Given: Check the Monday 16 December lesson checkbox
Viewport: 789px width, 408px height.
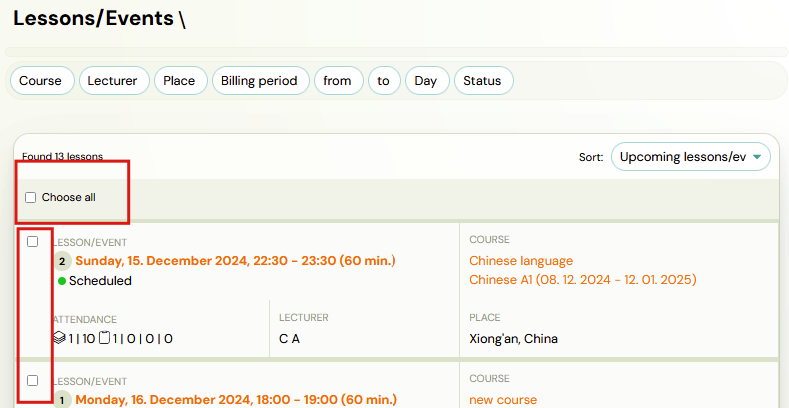Looking at the screenshot, I should pyautogui.click(x=33, y=380).
